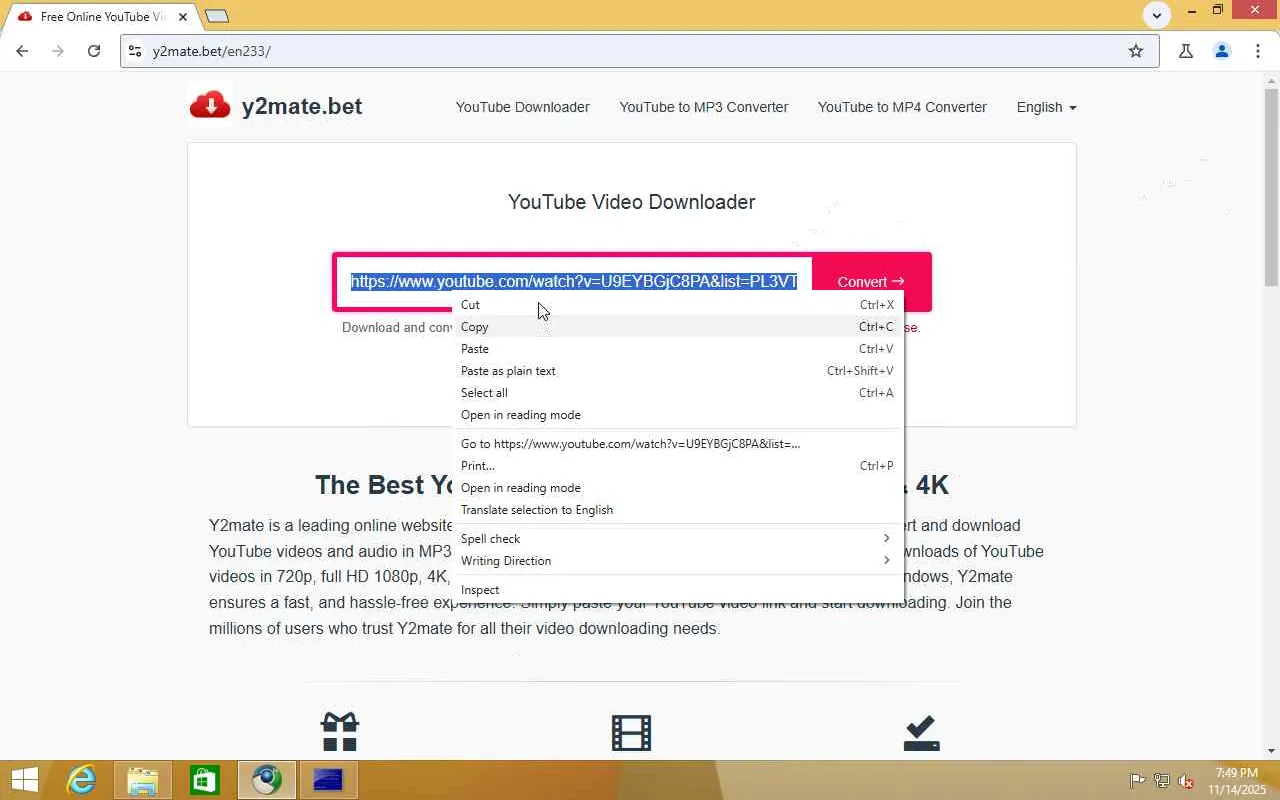Click the film strip feature icon
The image size is (1280, 800).
point(631,732)
